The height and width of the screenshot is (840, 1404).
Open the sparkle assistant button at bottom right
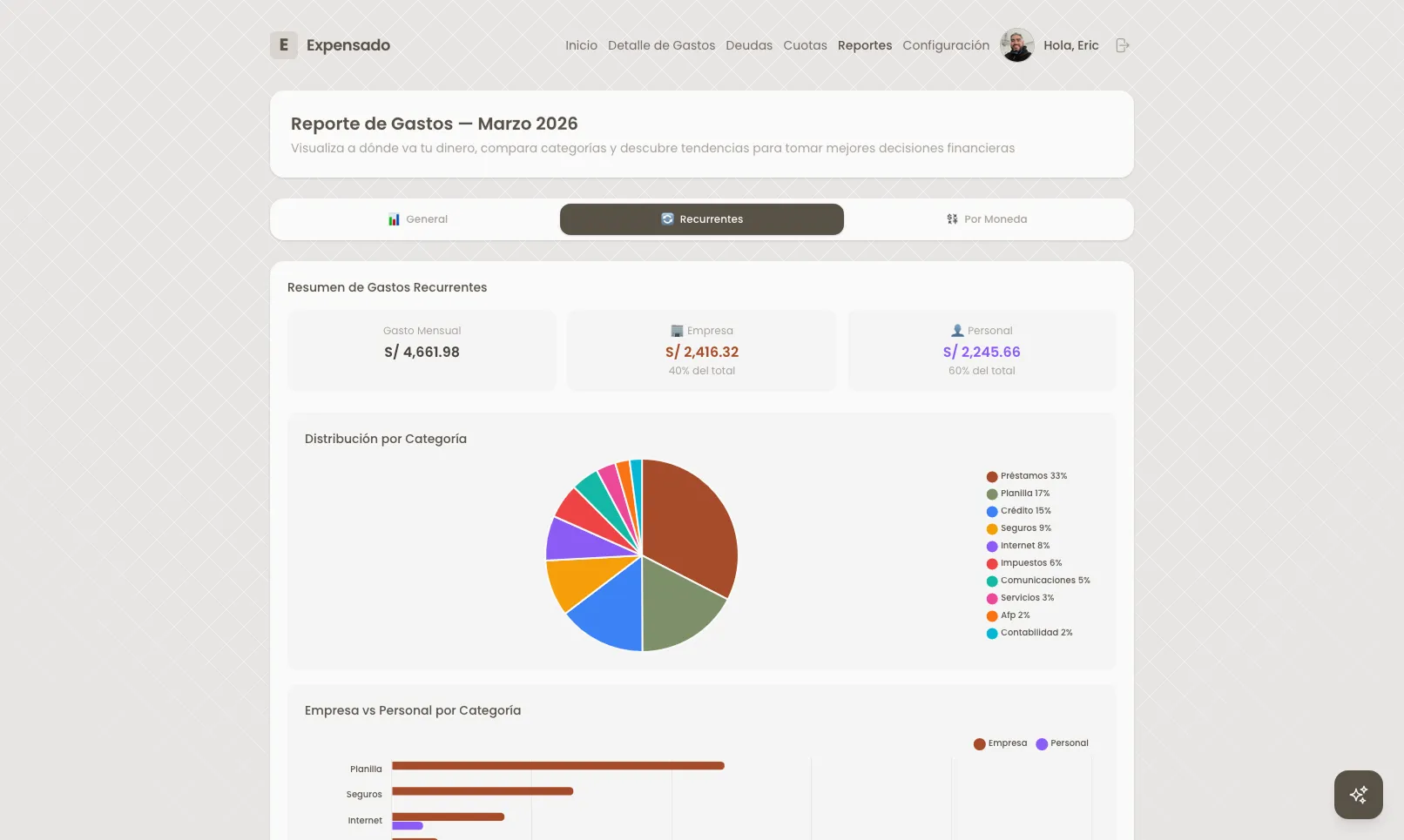point(1358,794)
